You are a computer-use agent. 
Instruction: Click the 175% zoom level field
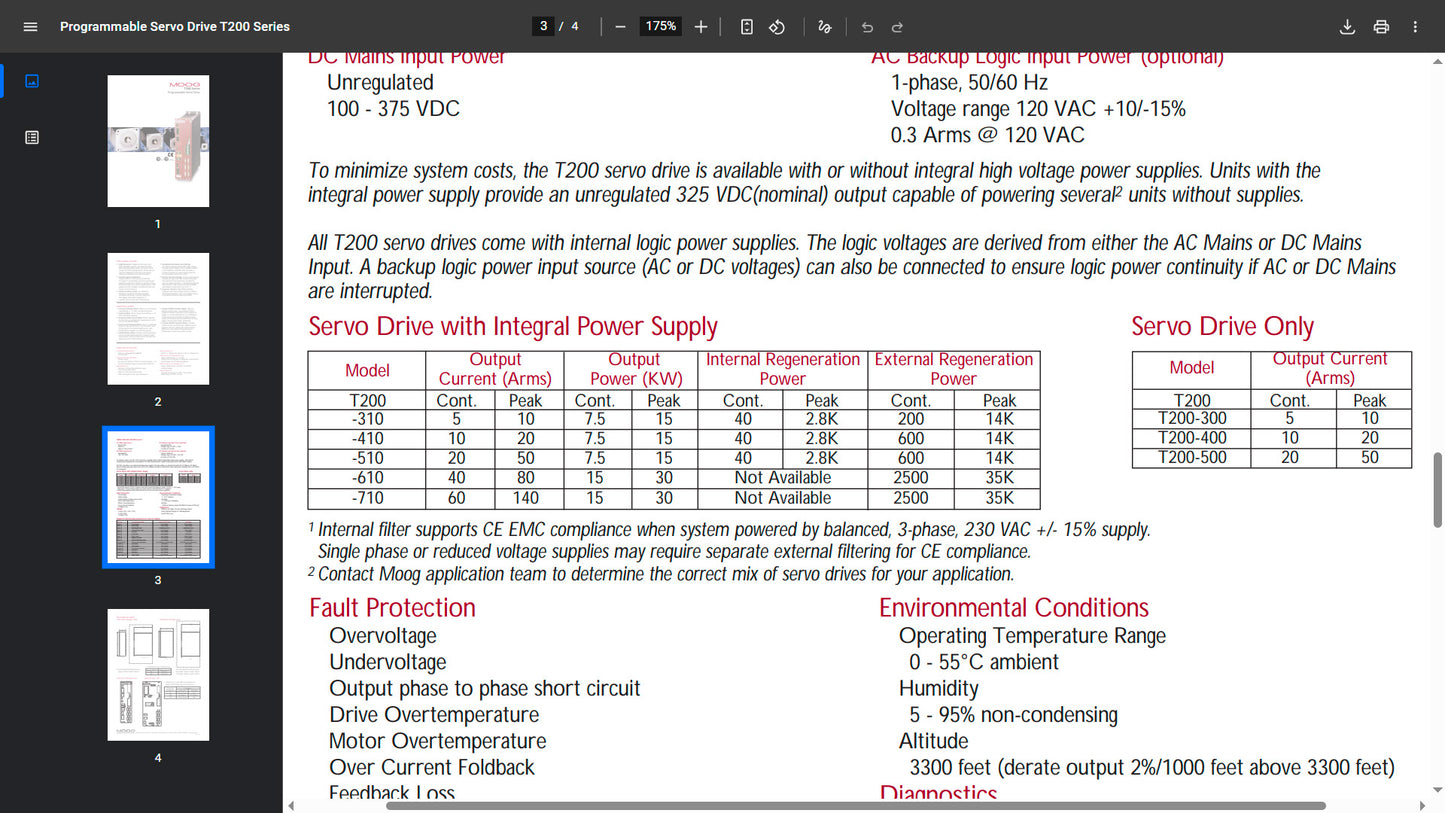point(660,27)
